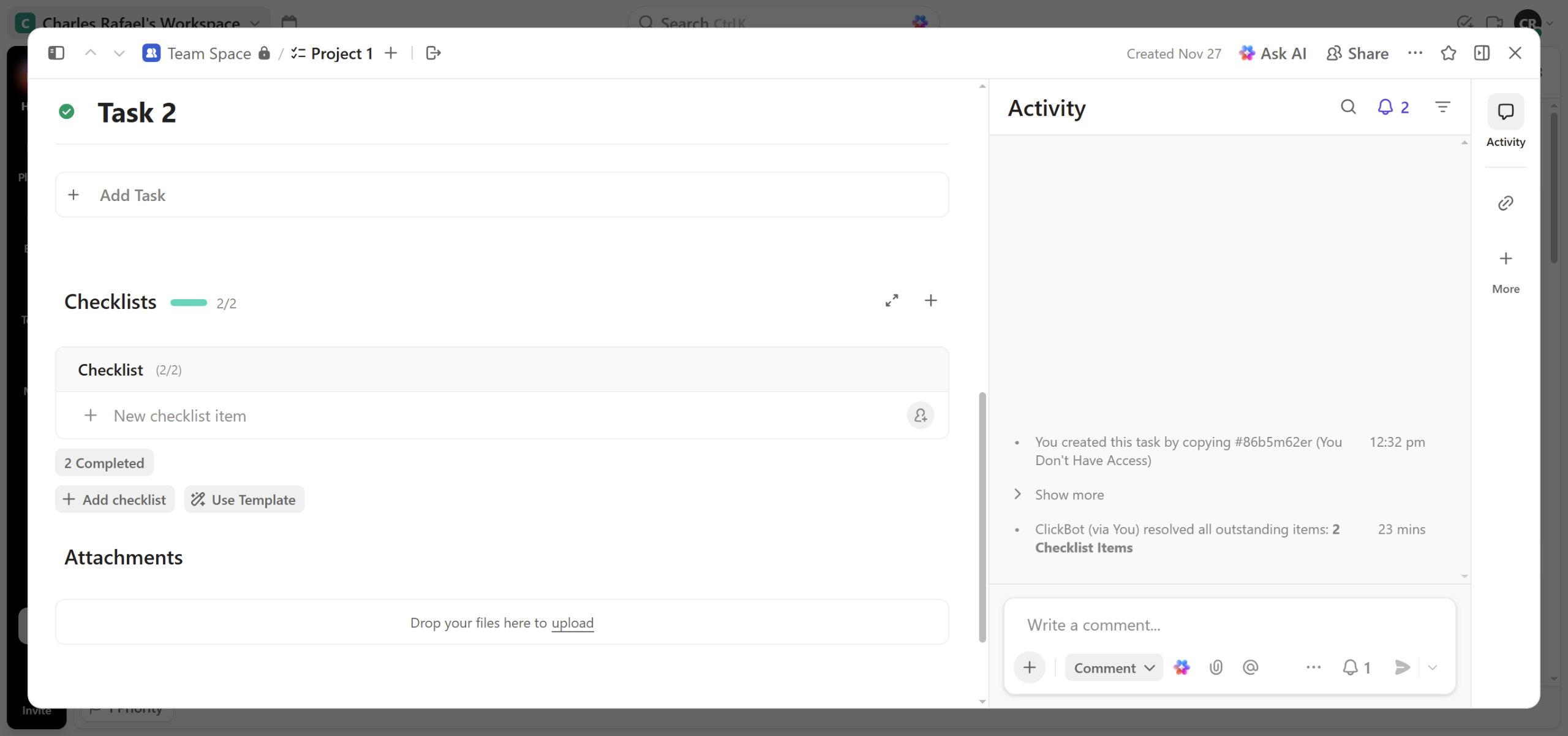
Task: Open send options dropdown arrow
Action: click(1432, 667)
